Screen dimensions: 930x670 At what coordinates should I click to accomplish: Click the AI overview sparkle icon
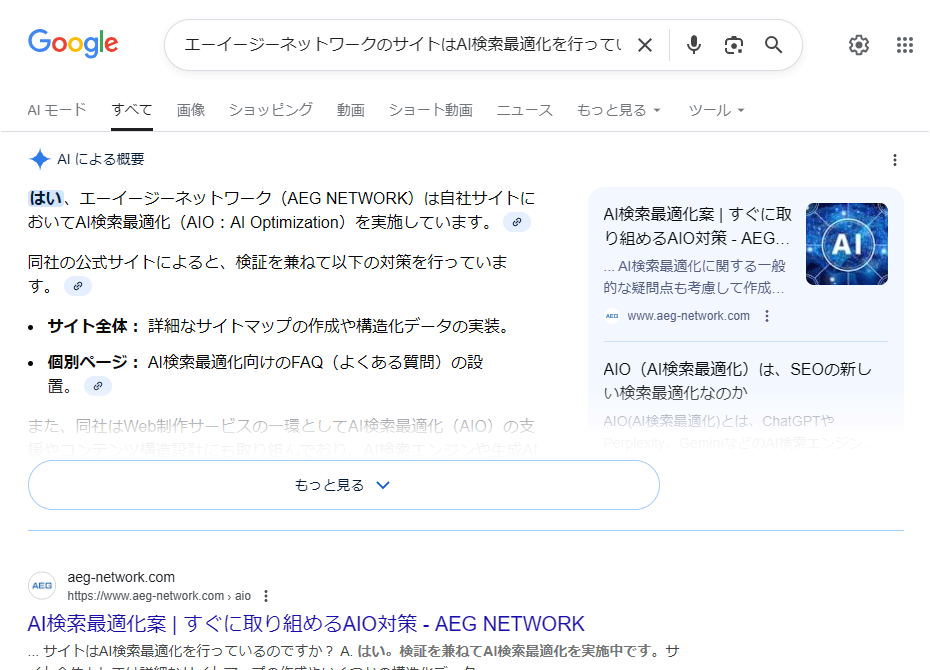tap(36, 158)
